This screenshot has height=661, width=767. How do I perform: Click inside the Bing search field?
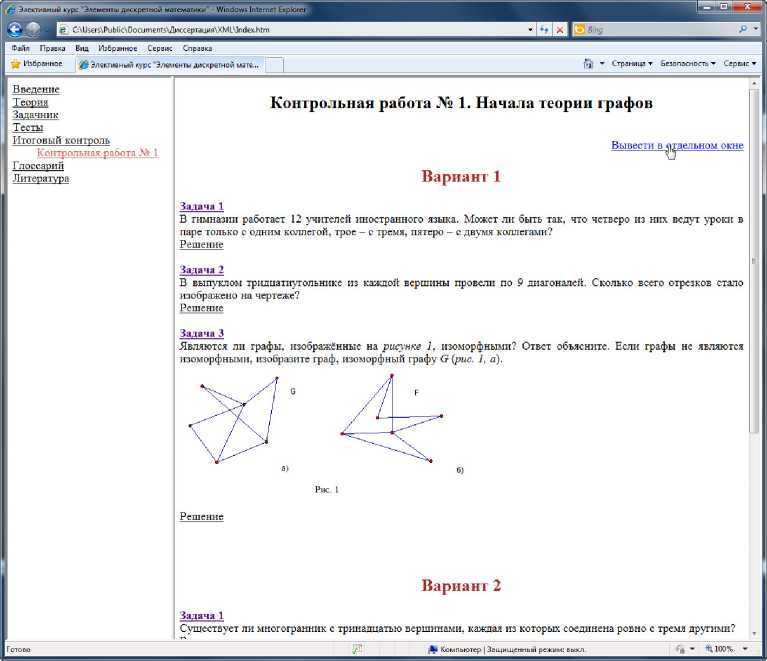tap(662, 29)
